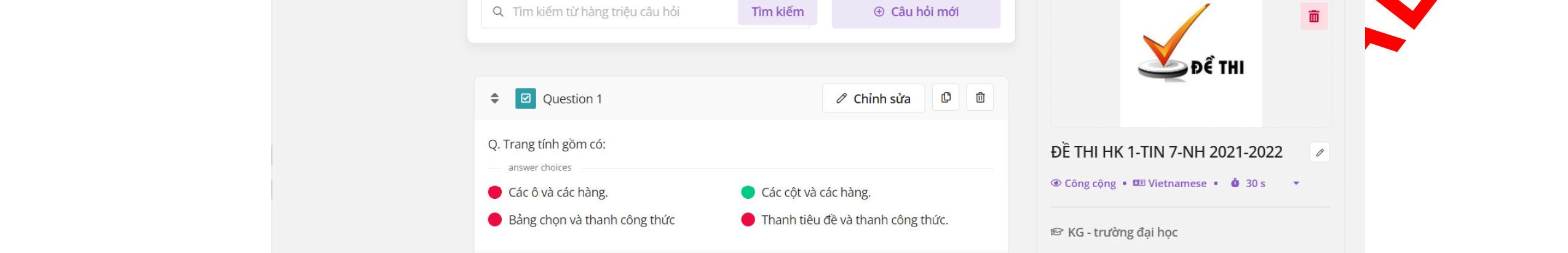Expand quiz settings dropdown arrow
Viewport: 1568px width, 253px height.
point(1296,183)
